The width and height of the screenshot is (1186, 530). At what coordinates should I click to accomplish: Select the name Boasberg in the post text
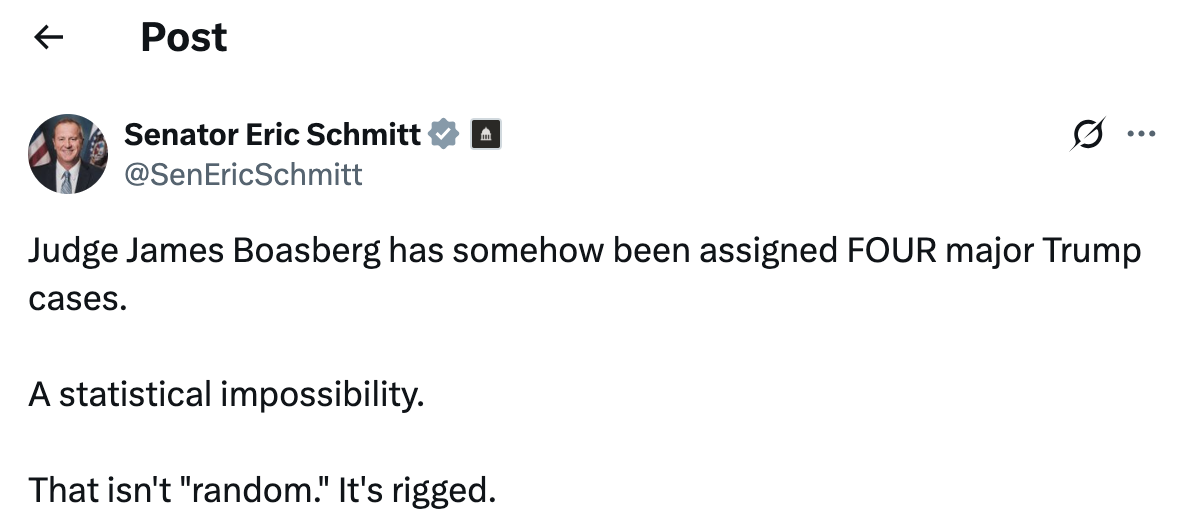click(x=306, y=252)
